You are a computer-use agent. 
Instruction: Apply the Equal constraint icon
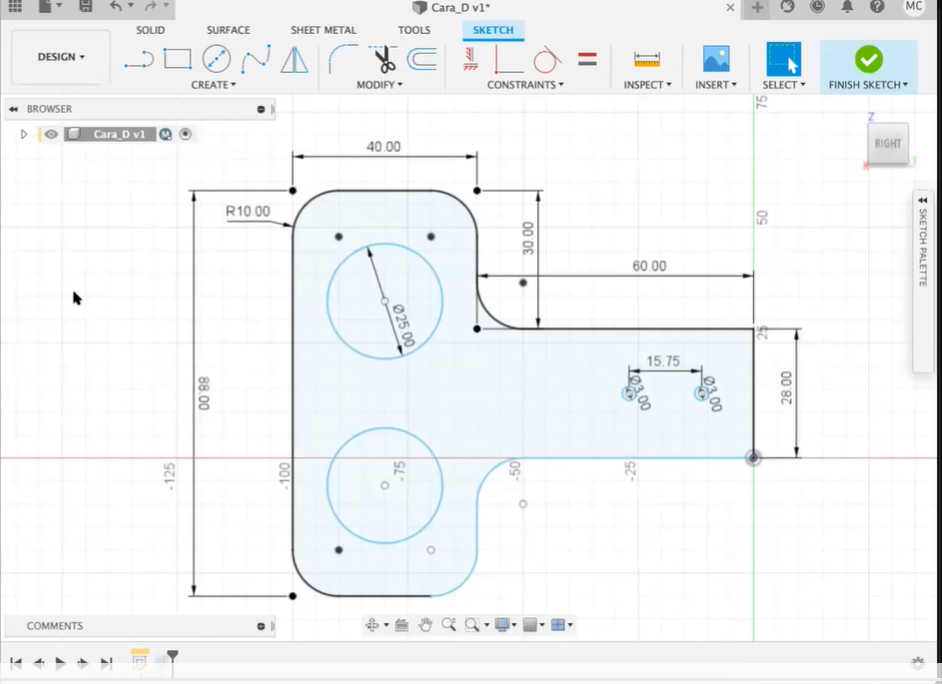588,59
